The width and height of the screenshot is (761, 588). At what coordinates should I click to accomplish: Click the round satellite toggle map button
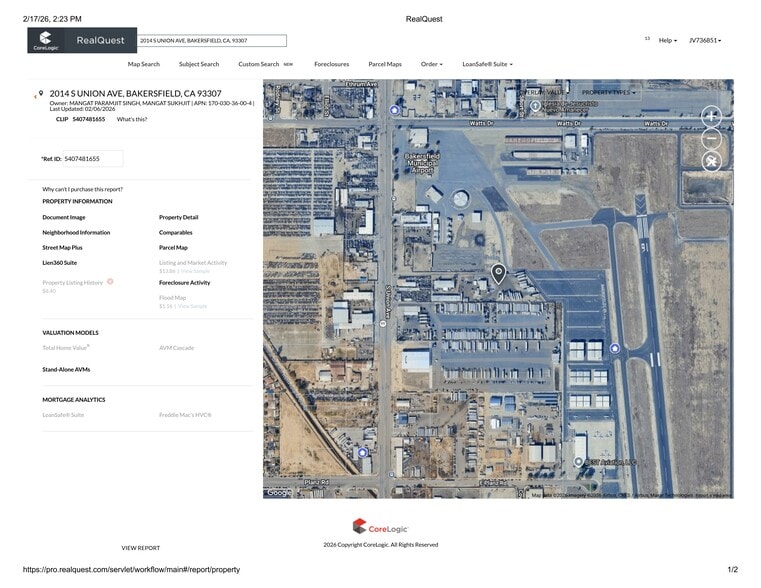pos(711,162)
